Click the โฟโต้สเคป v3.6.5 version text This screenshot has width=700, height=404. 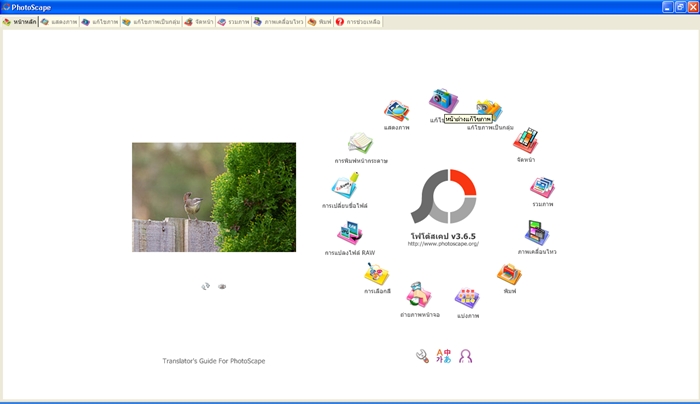(443, 236)
